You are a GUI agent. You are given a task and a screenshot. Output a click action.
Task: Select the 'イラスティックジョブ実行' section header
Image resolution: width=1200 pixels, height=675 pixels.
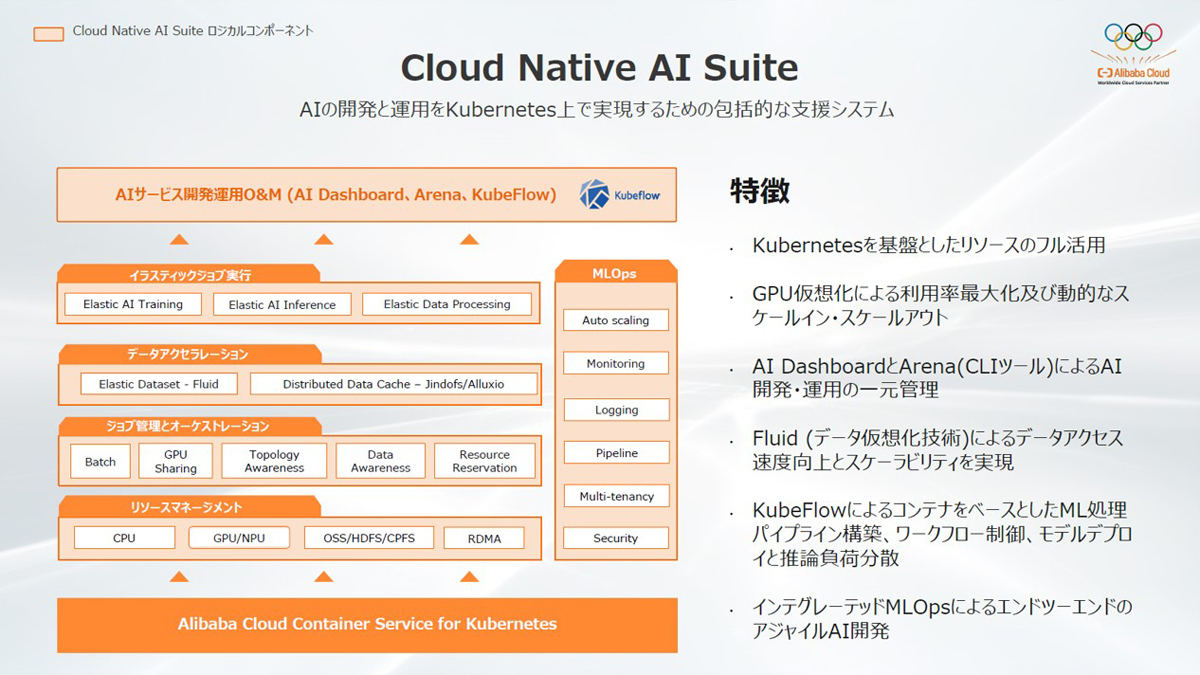pos(190,274)
